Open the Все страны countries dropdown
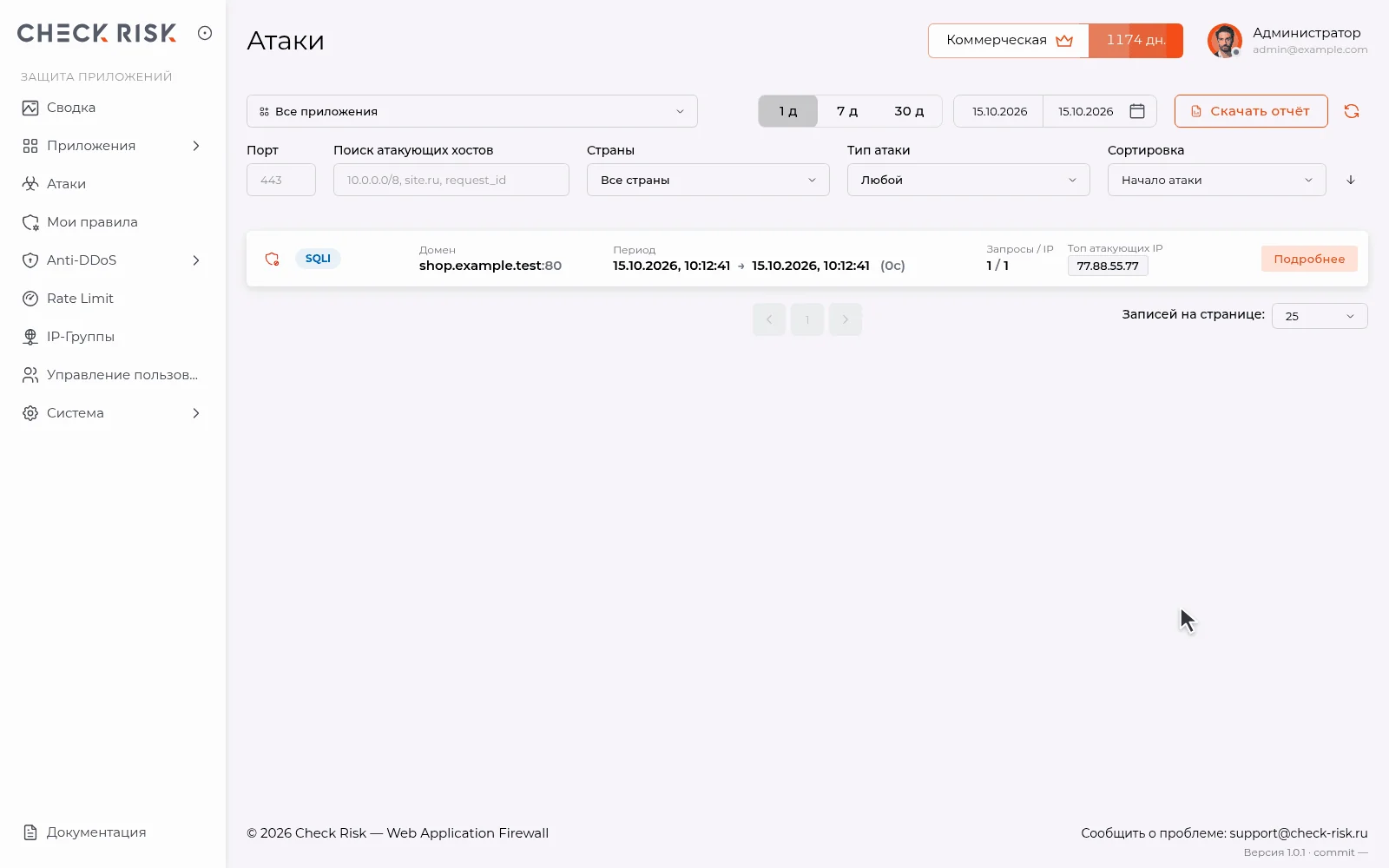The image size is (1389, 868). (x=708, y=180)
